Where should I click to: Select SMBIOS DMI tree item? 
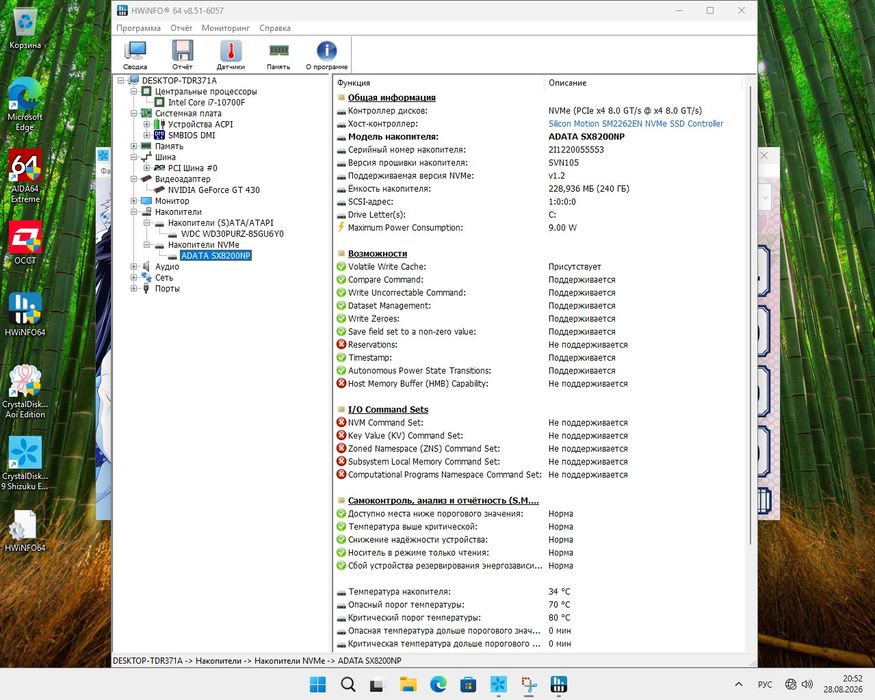click(x=191, y=135)
